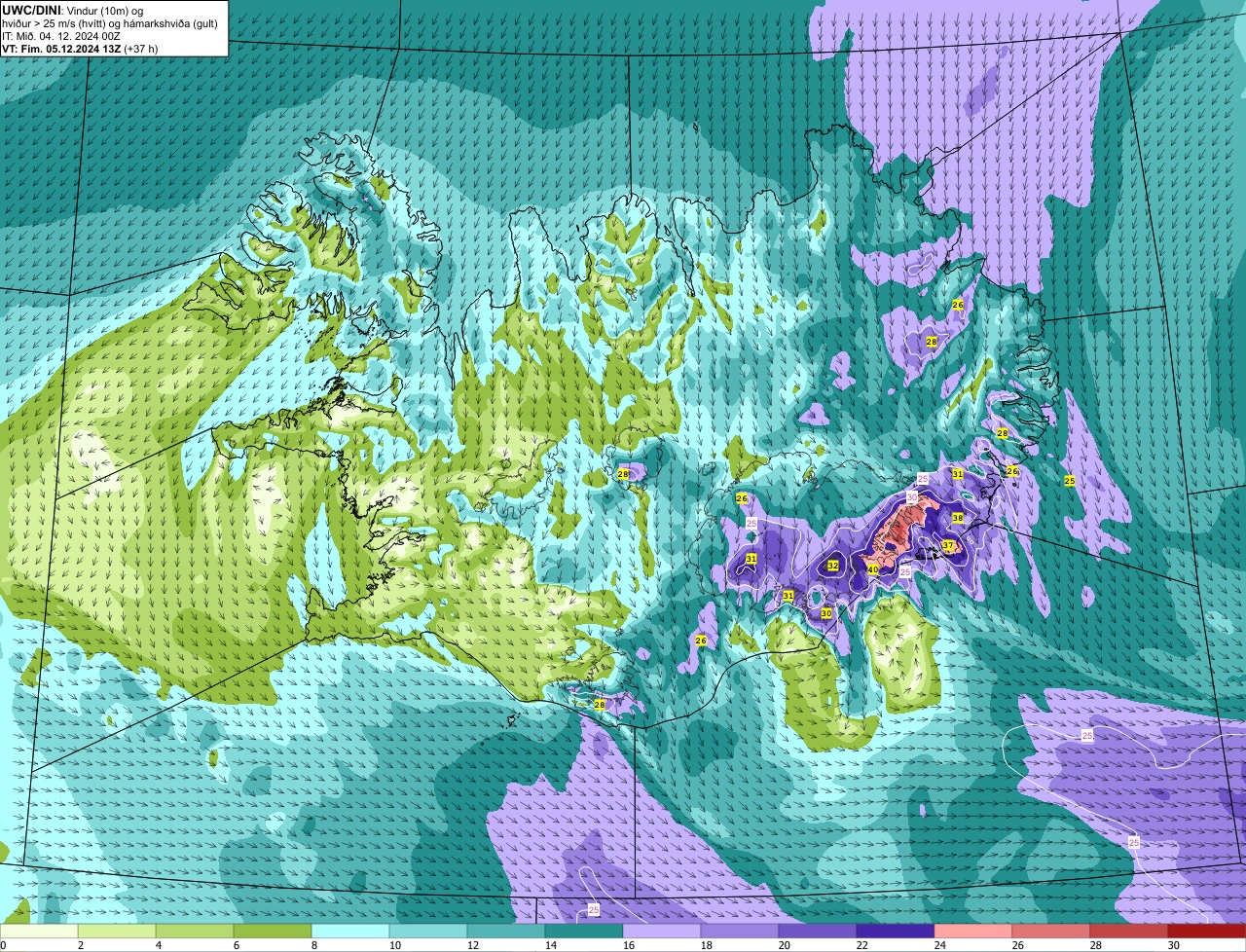Viewport: 1246px width, 952px height.
Task: Select the pale cyan 8–10 legend swatch
Action: [x=350, y=931]
